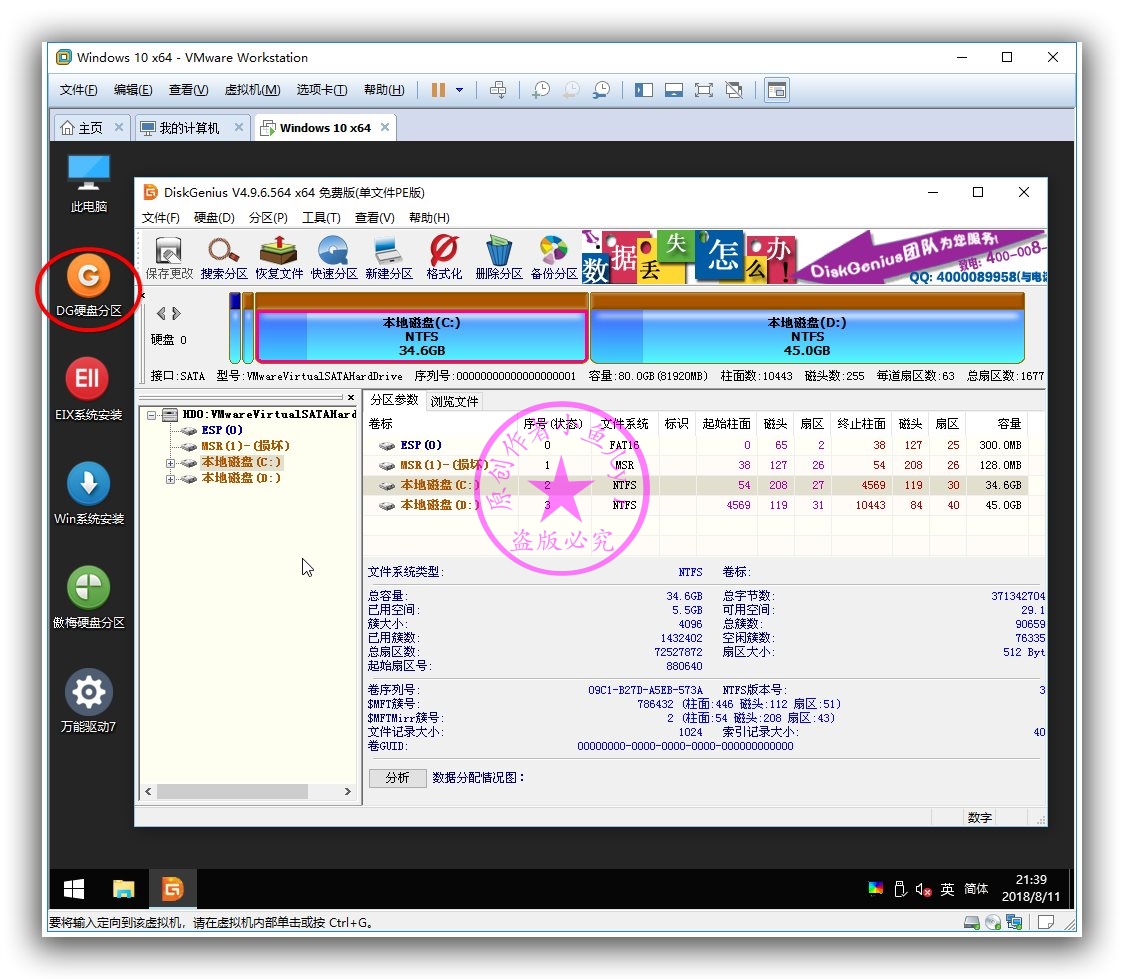Open File Explorer from taskbar
Image resolution: width=1124 pixels, height=979 pixels.
pos(123,889)
